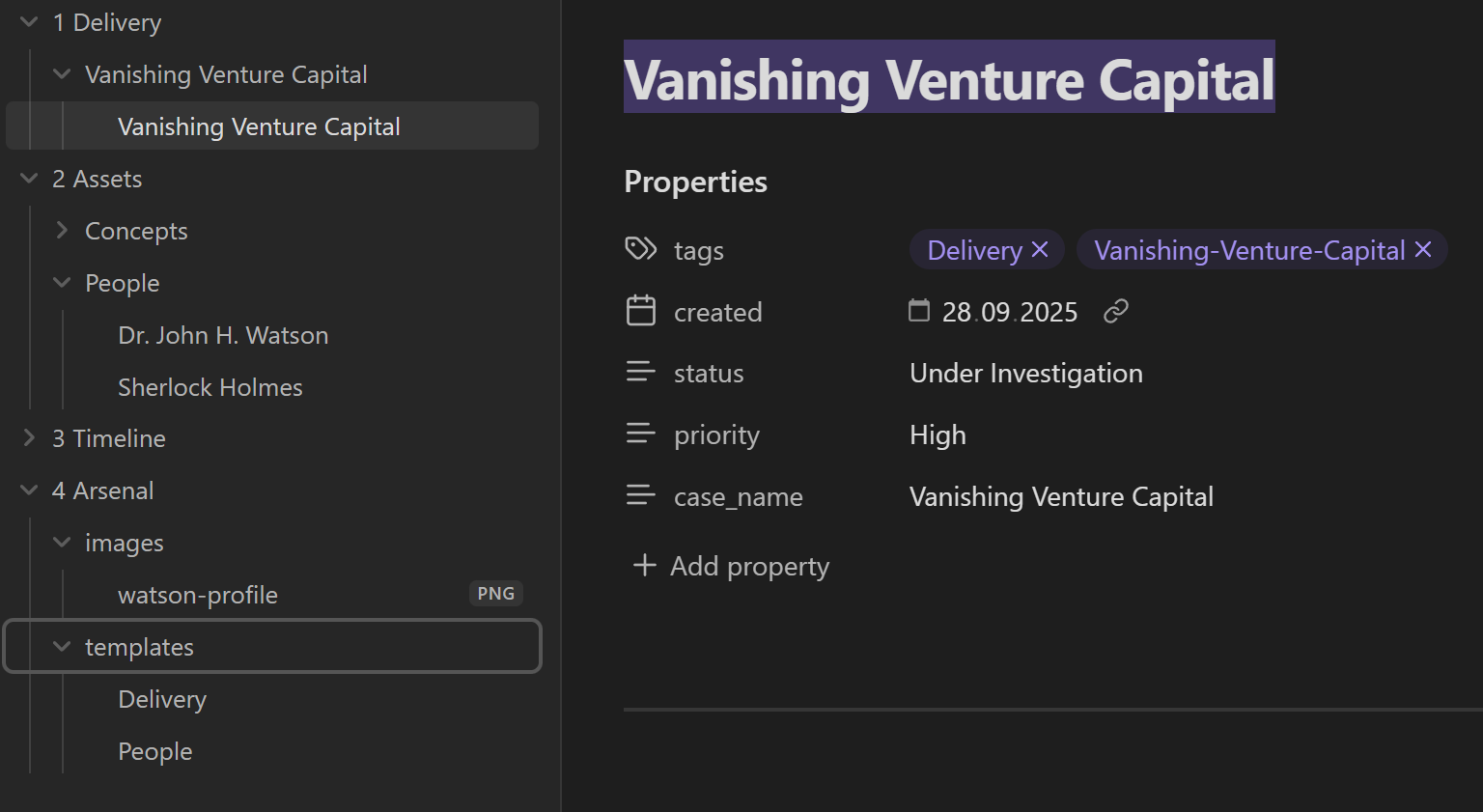Click the link icon next to created date

pyautogui.click(x=1116, y=311)
